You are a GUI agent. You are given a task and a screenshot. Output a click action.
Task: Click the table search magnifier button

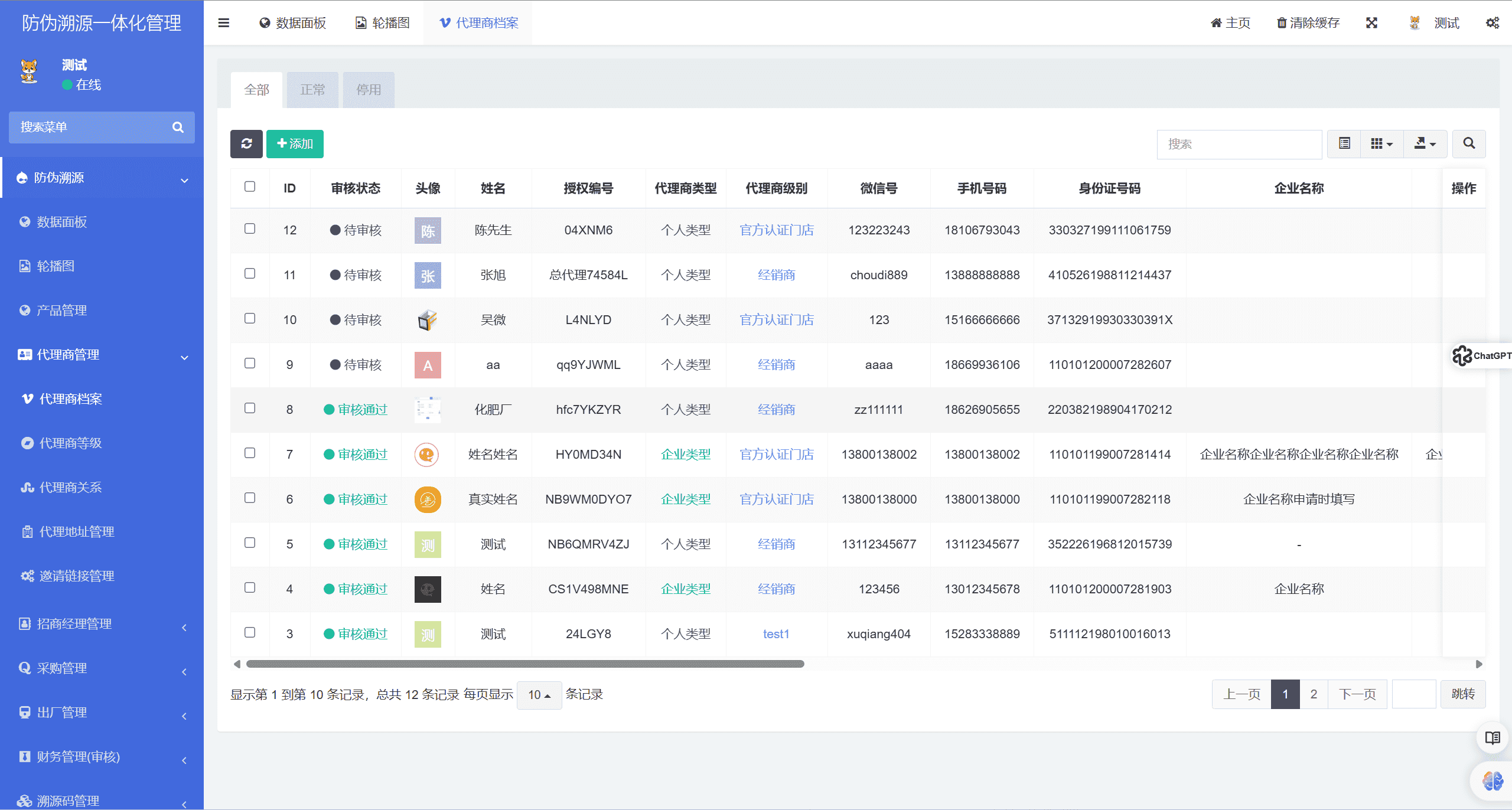(x=1469, y=143)
